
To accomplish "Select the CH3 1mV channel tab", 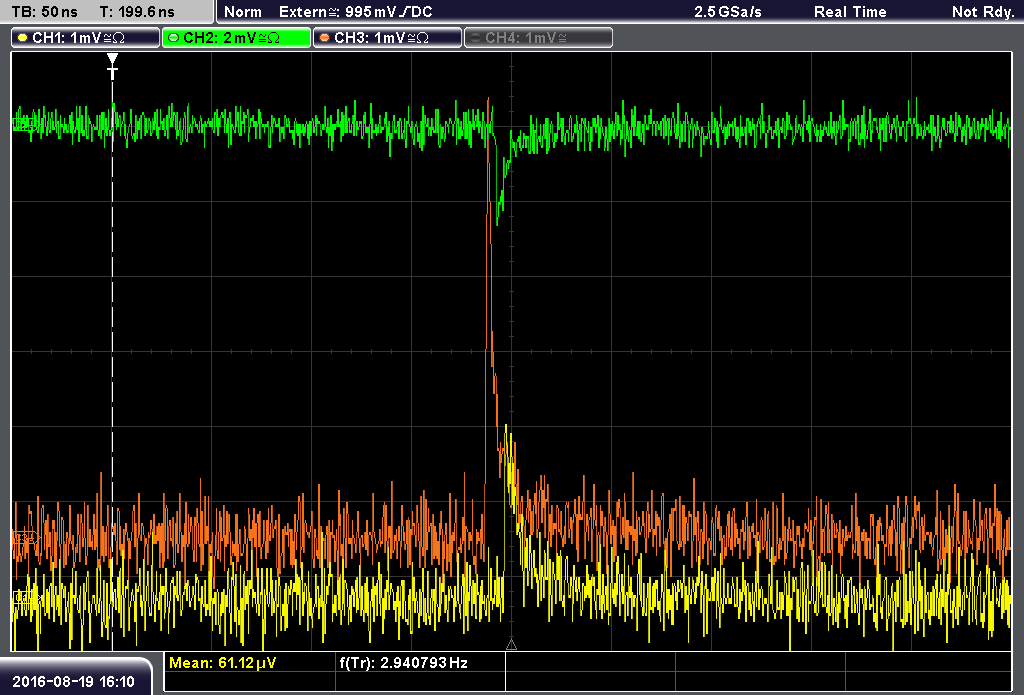I will (x=387, y=38).
